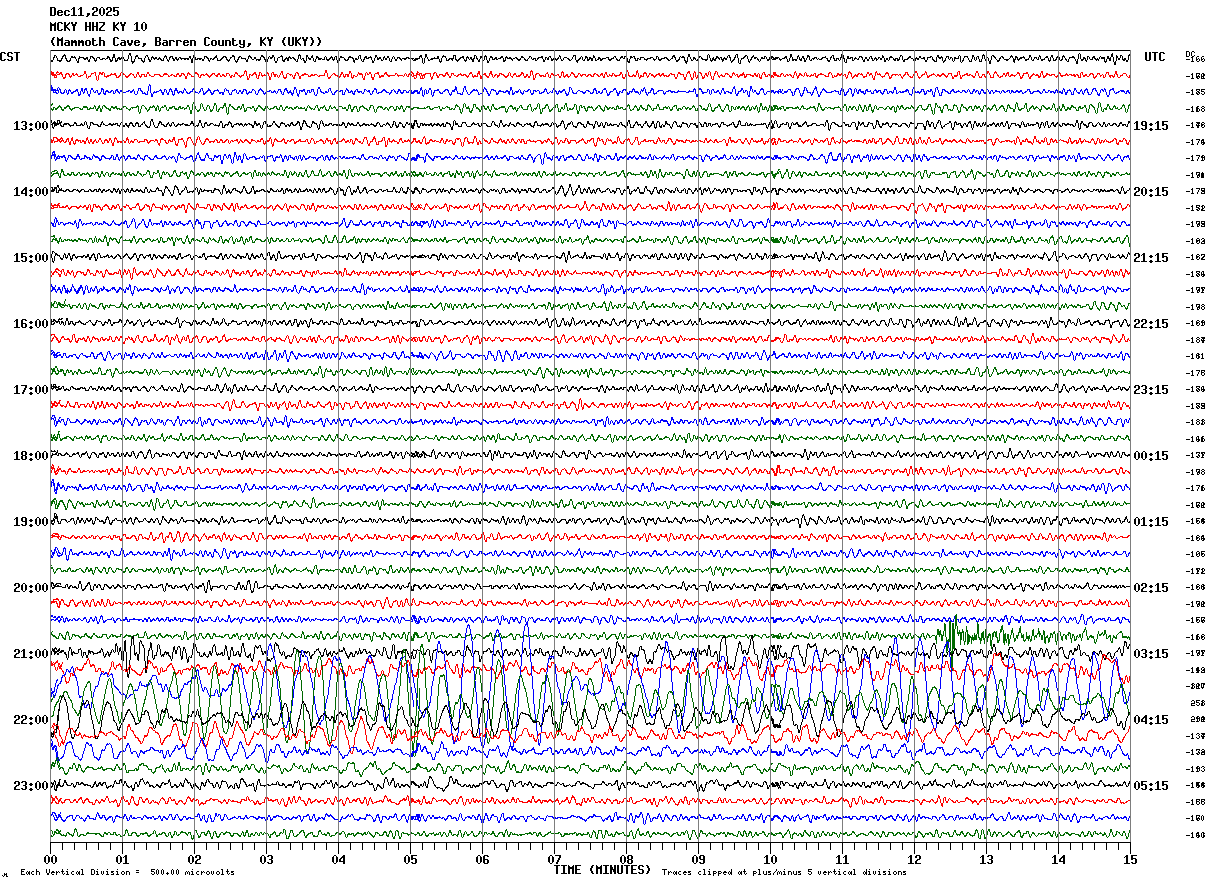Viewport: 1210px width, 886px height.
Task: Select the 14:00 CST row label
Action: coord(31,192)
